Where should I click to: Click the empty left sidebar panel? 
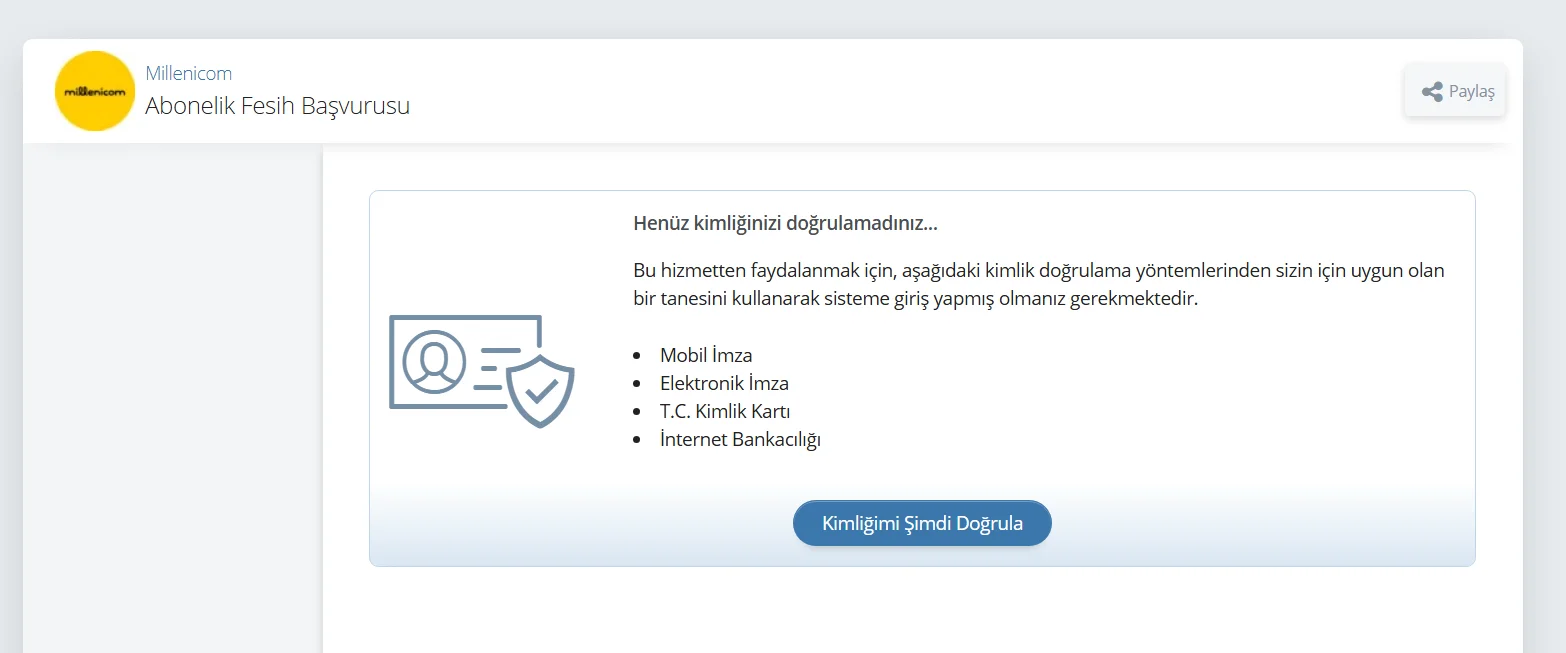170,400
